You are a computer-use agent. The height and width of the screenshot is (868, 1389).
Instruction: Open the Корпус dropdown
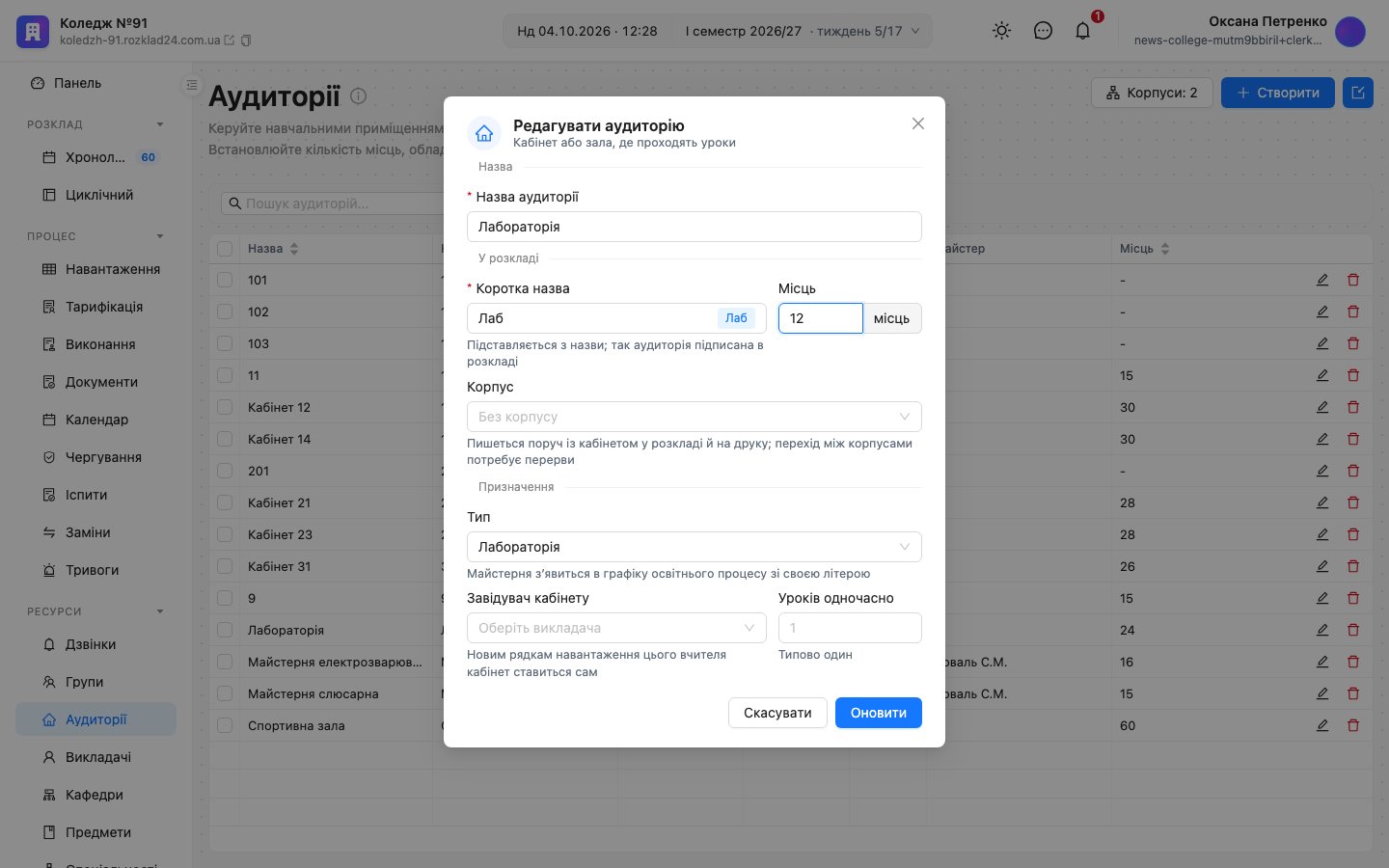[x=694, y=417]
